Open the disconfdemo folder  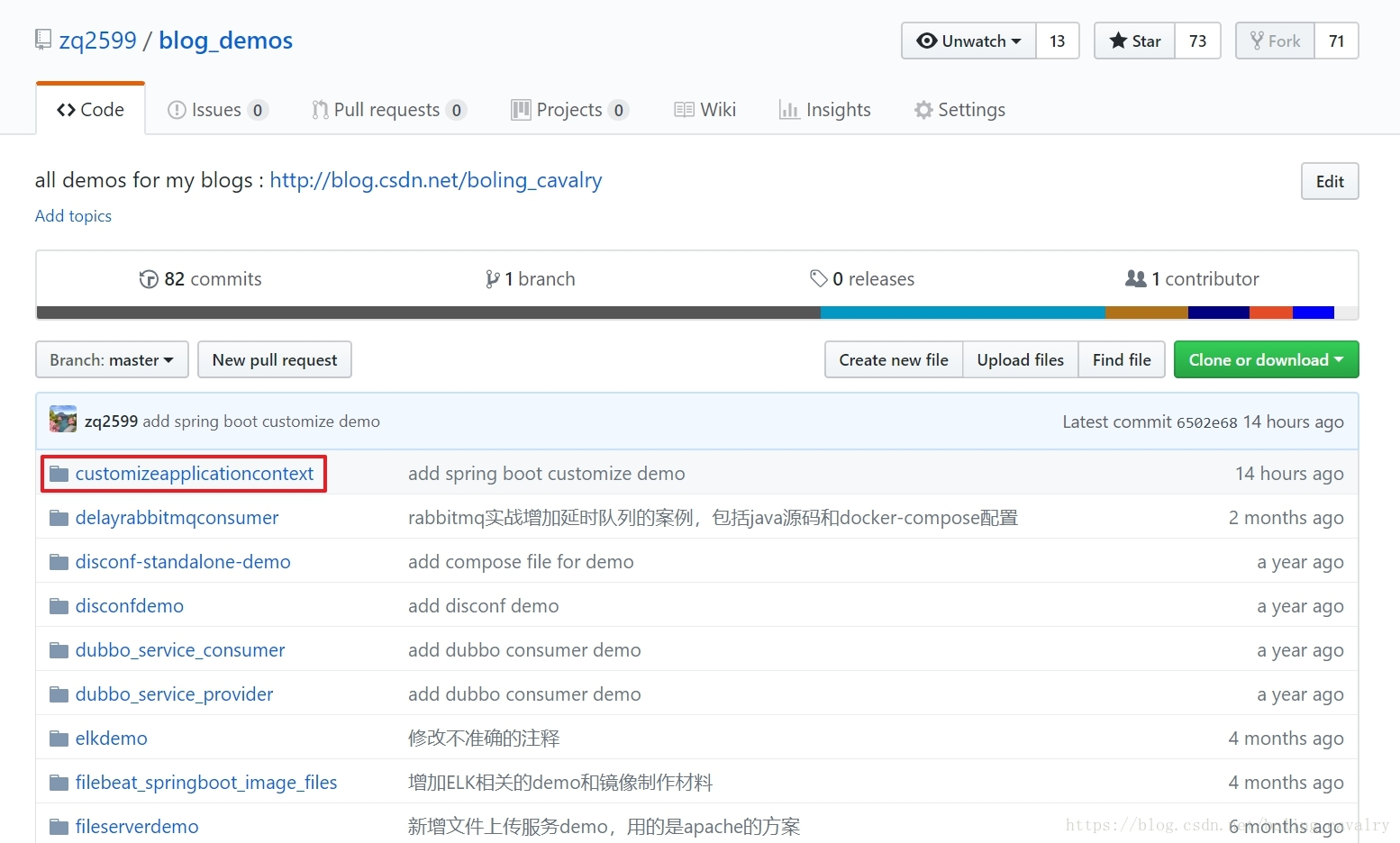[x=130, y=606]
